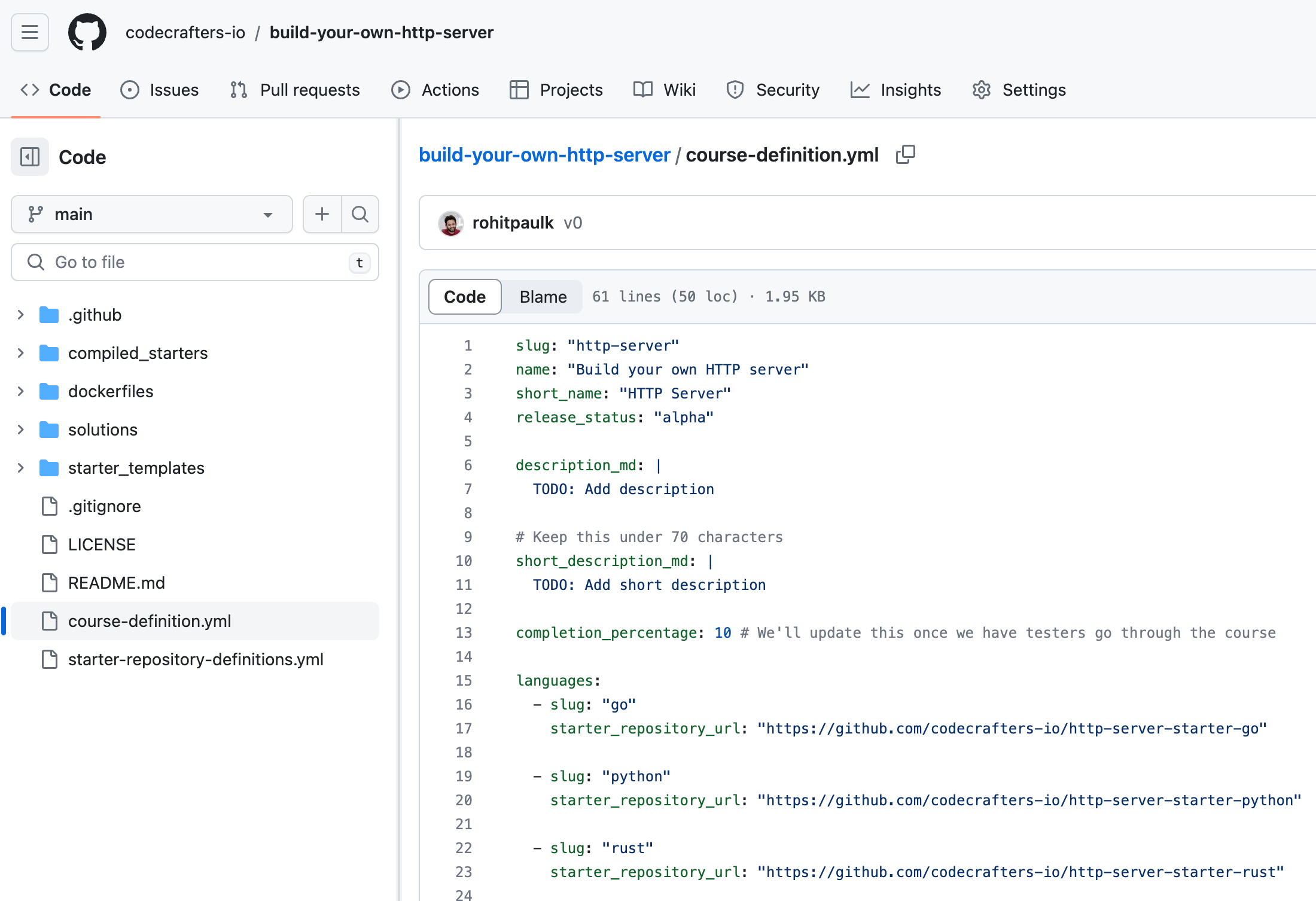Click the starter-repository-definitions.yml file icon
Viewport: 1316px width, 901px height.
click(50, 659)
